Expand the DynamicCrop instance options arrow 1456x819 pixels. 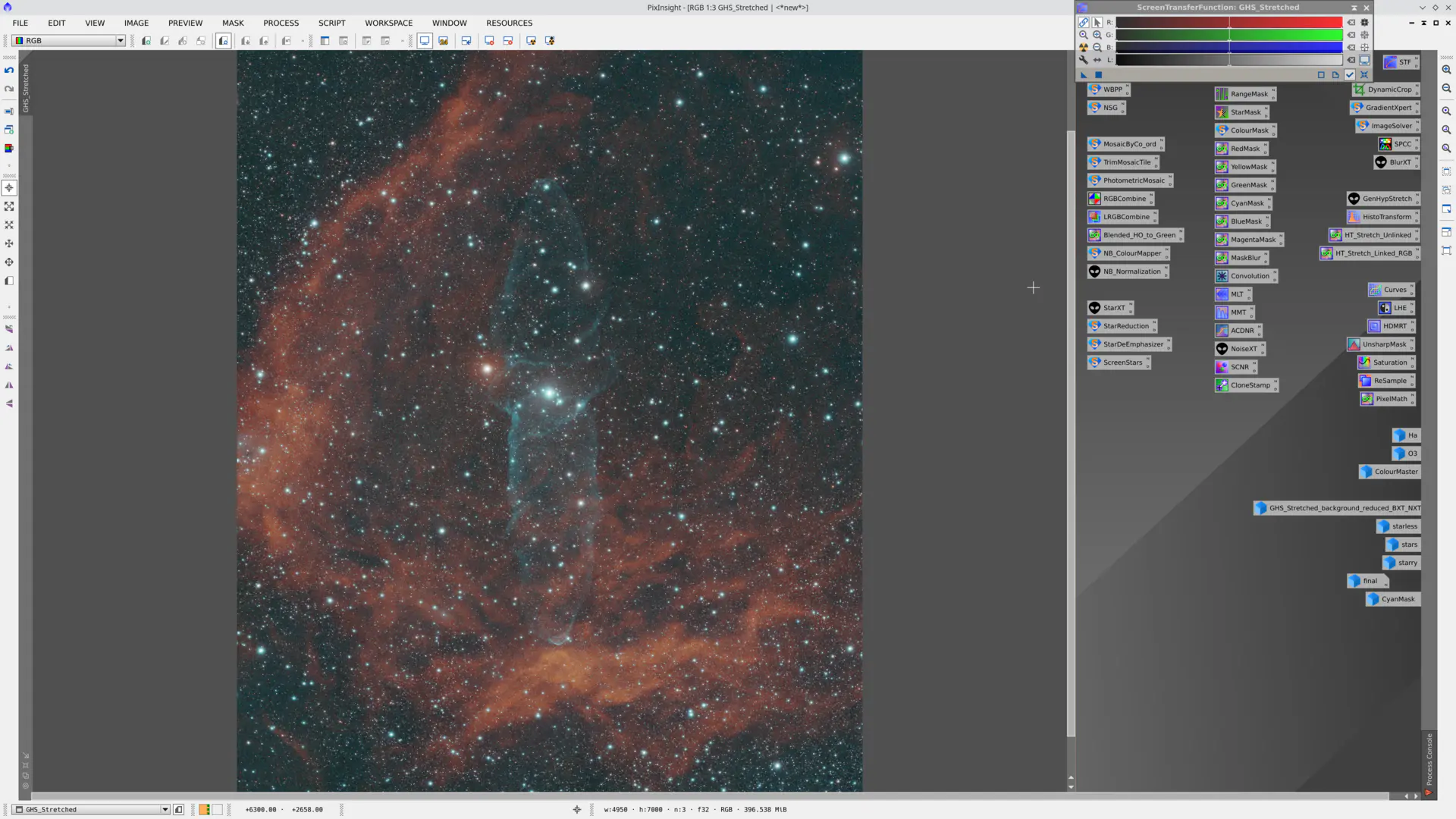coord(1415,86)
